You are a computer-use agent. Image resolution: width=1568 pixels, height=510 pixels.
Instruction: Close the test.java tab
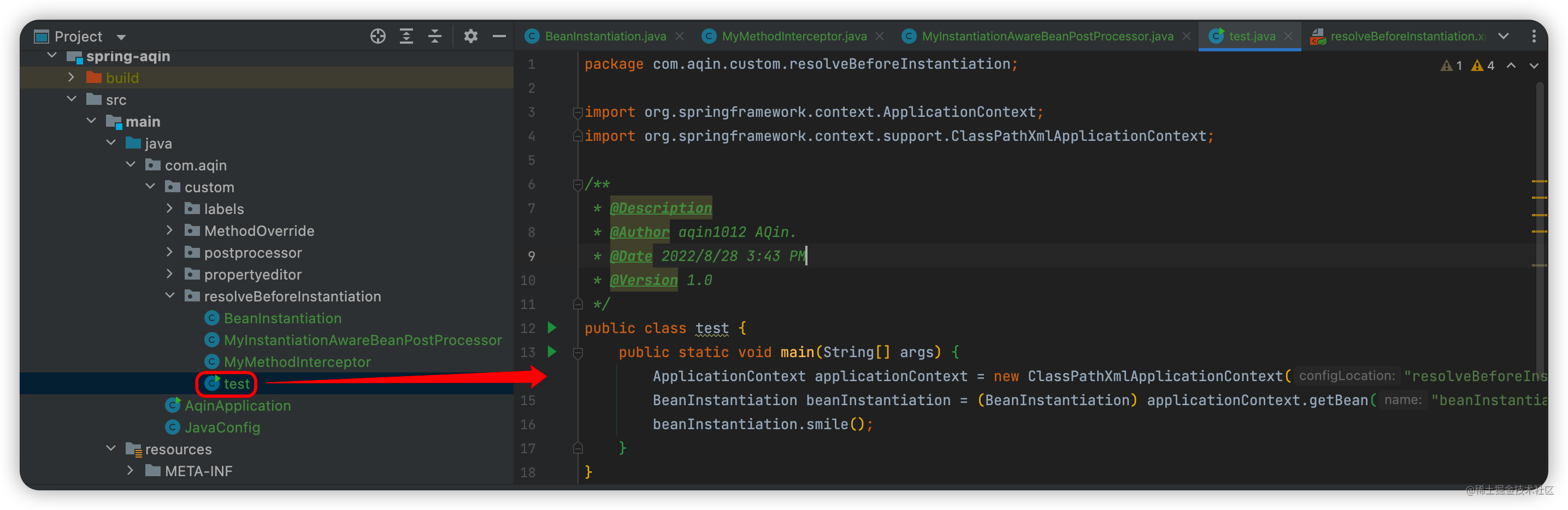(x=1289, y=37)
